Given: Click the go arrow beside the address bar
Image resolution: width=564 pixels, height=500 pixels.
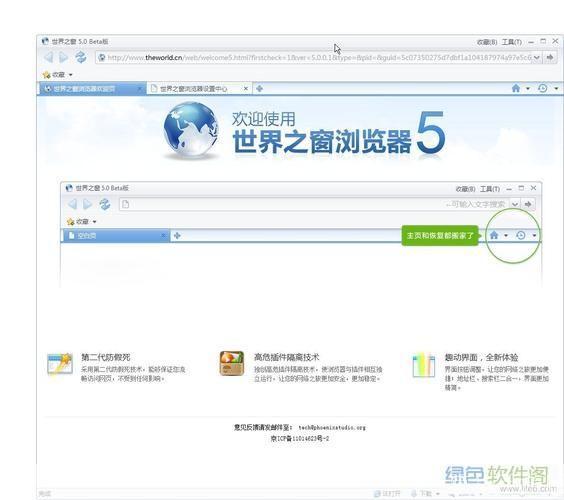Looking at the screenshot, I should [550, 58].
